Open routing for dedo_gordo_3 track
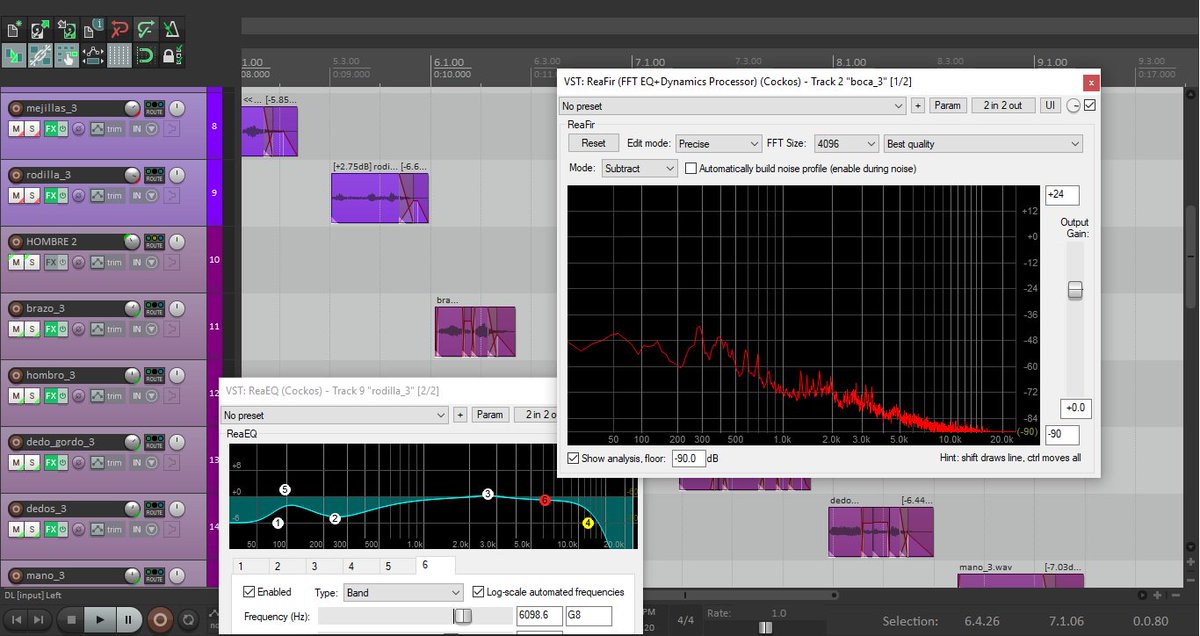 (x=154, y=441)
